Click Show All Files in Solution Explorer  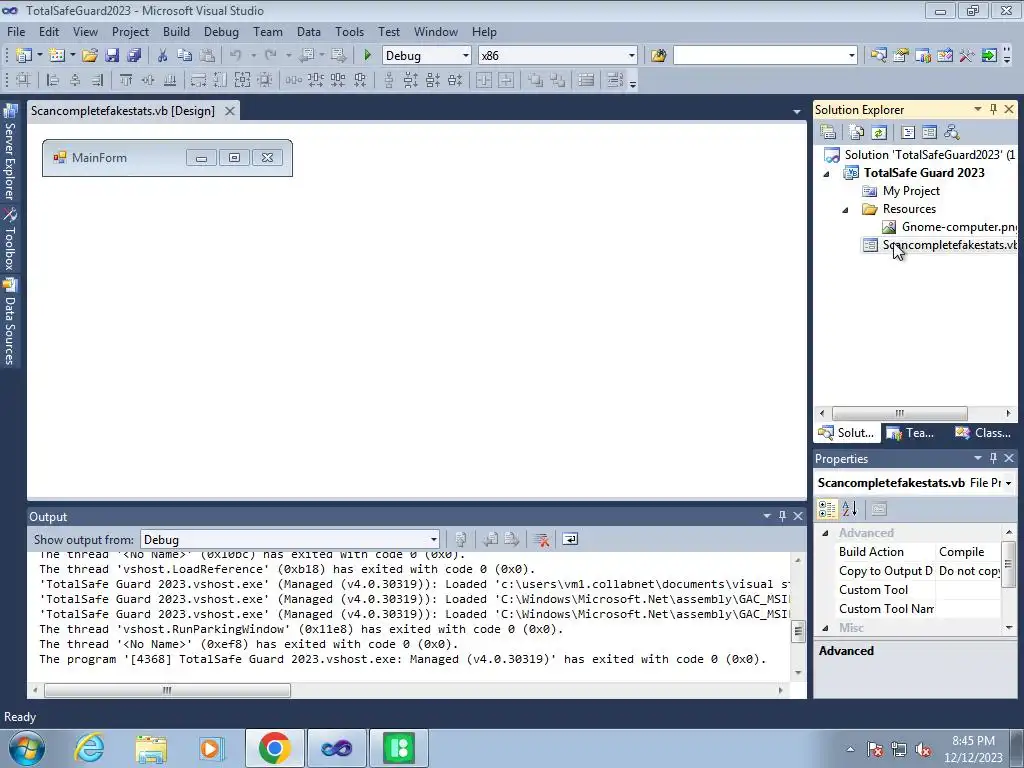857,132
